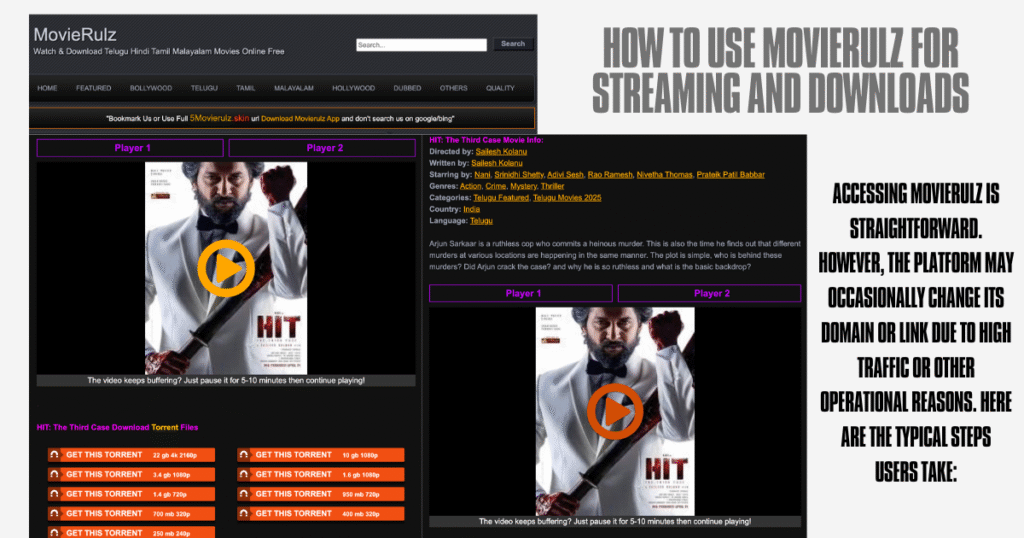The width and height of the screenshot is (1024, 538).
Task: Click the Download Movierulz App link
Action: click(x=300, y=119)
